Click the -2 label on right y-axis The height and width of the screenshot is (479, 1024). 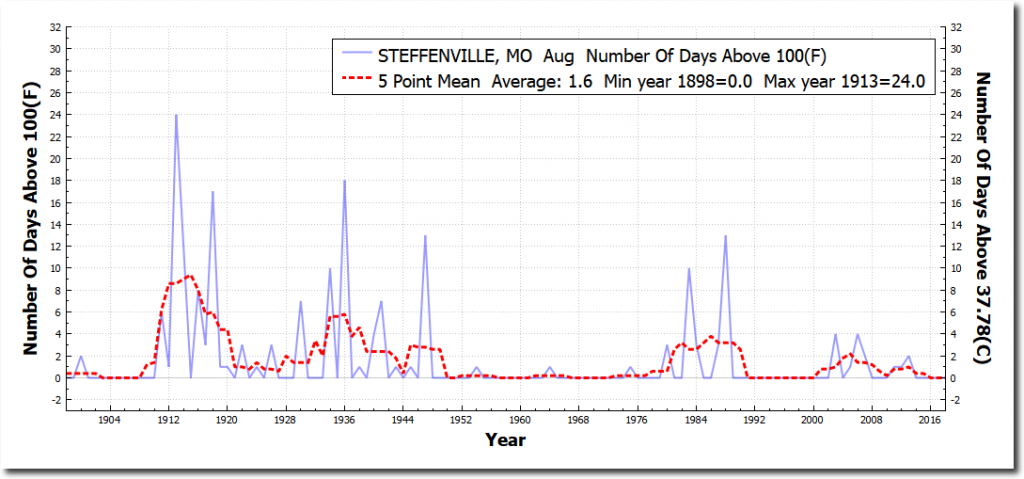pos(956,400)
